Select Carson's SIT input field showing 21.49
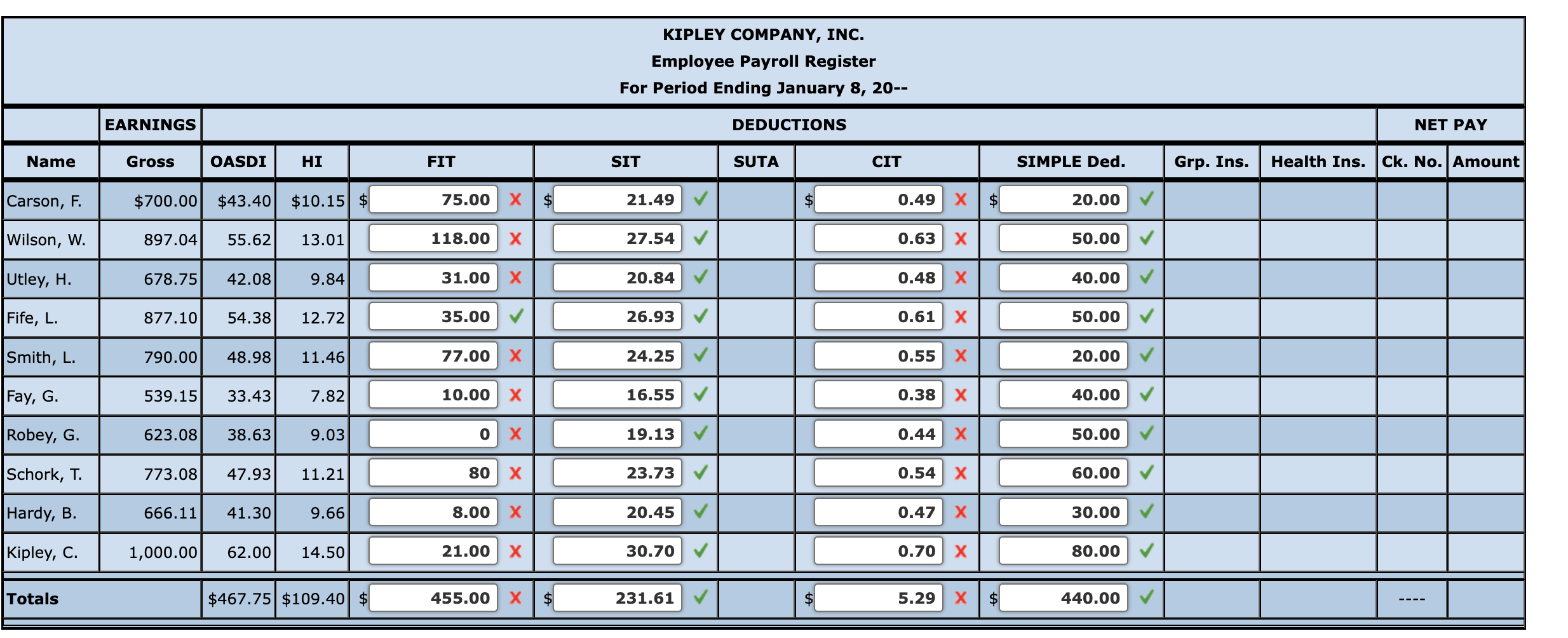 616,200
